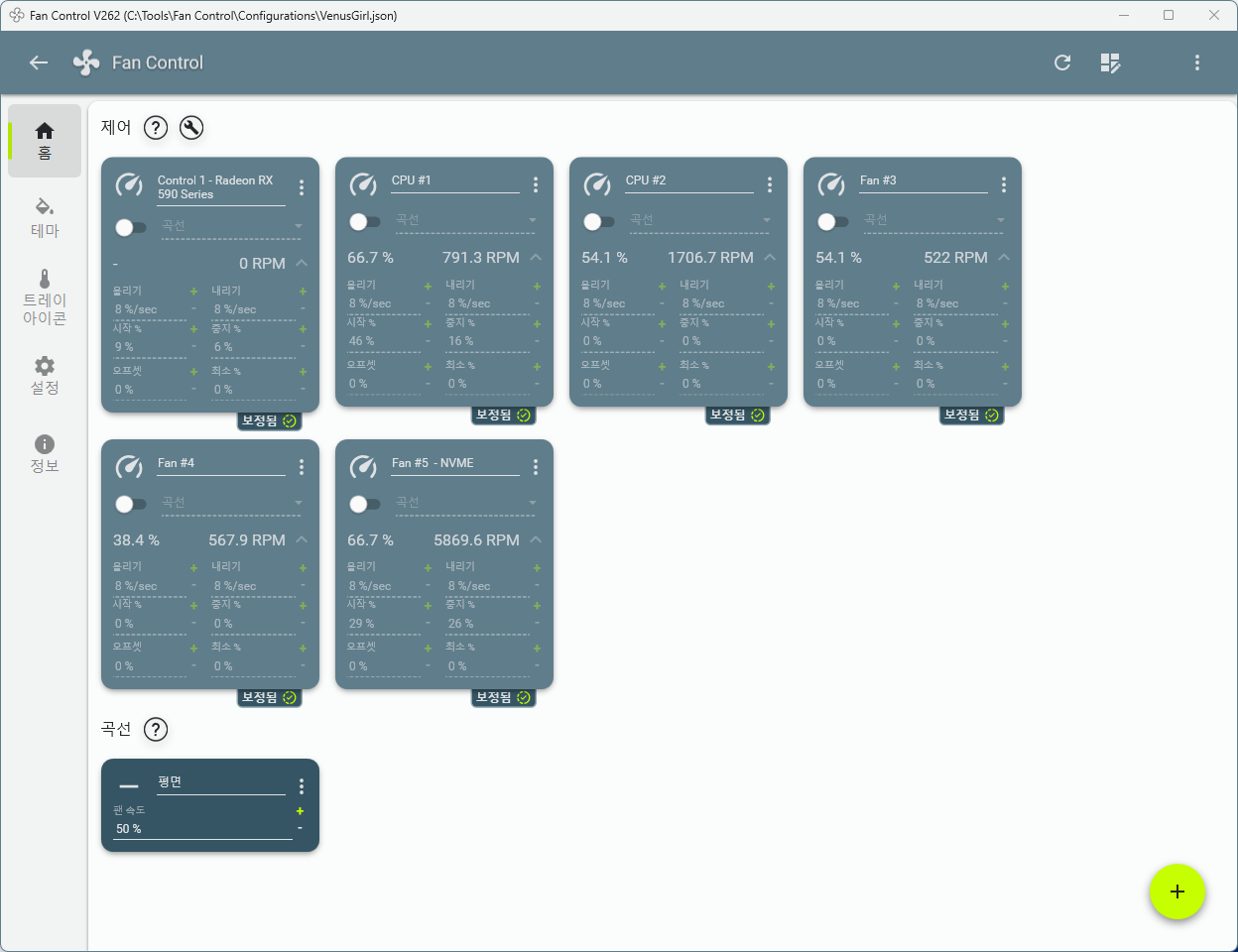Enable the Fan #5 - NVME control toggle
This screenshot has height=952, width=1238.
(x=364, y=505)
